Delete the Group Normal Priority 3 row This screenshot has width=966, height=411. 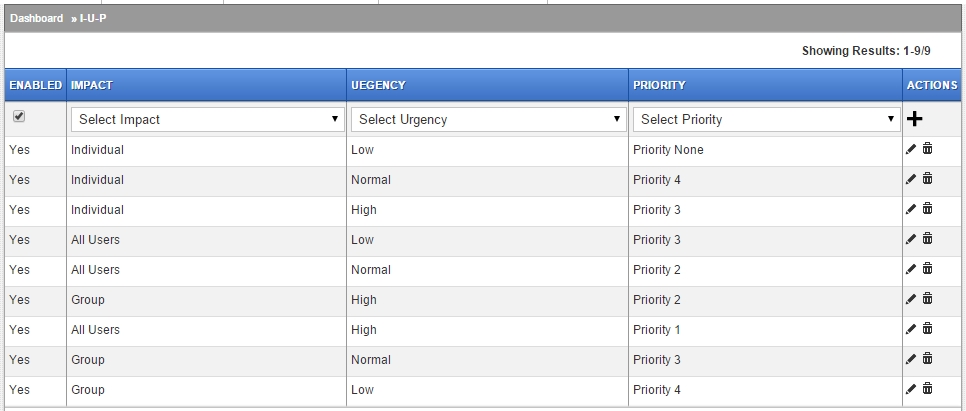927,359
